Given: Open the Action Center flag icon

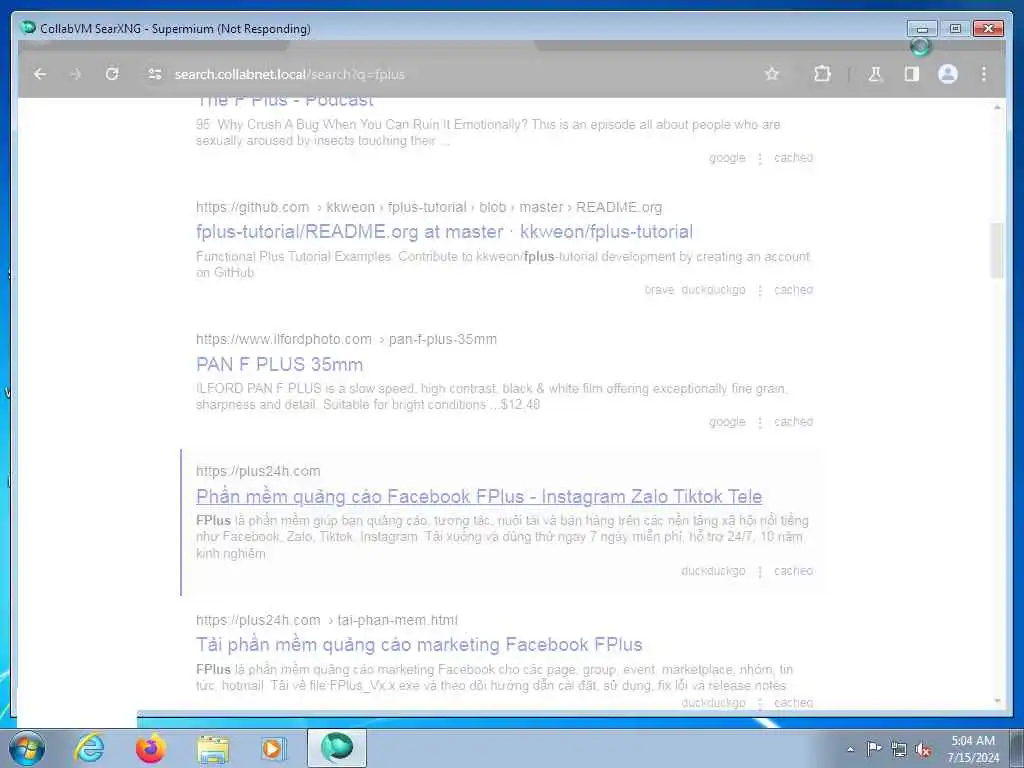Looking at the screenshot, I should tap(874, 748).
